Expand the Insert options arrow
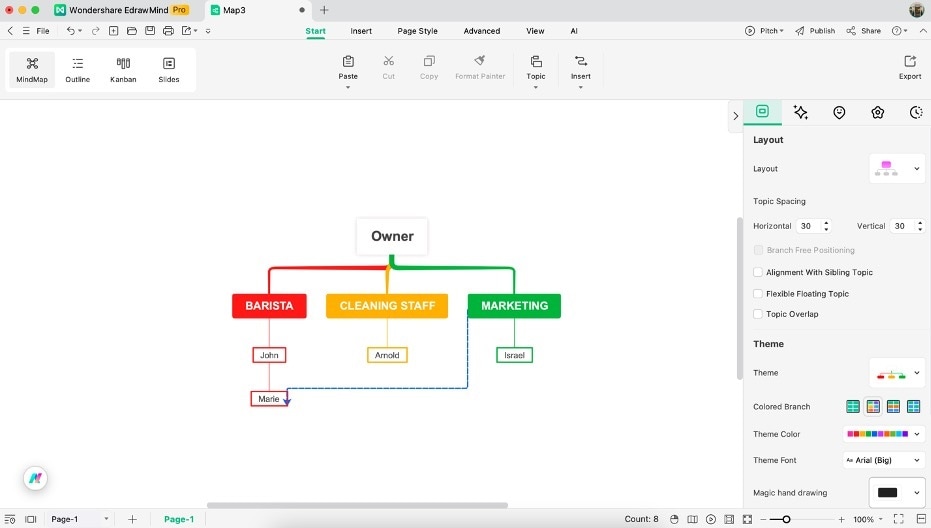Image resolution: width=931 pixels, height=528 pixels. 581,87
